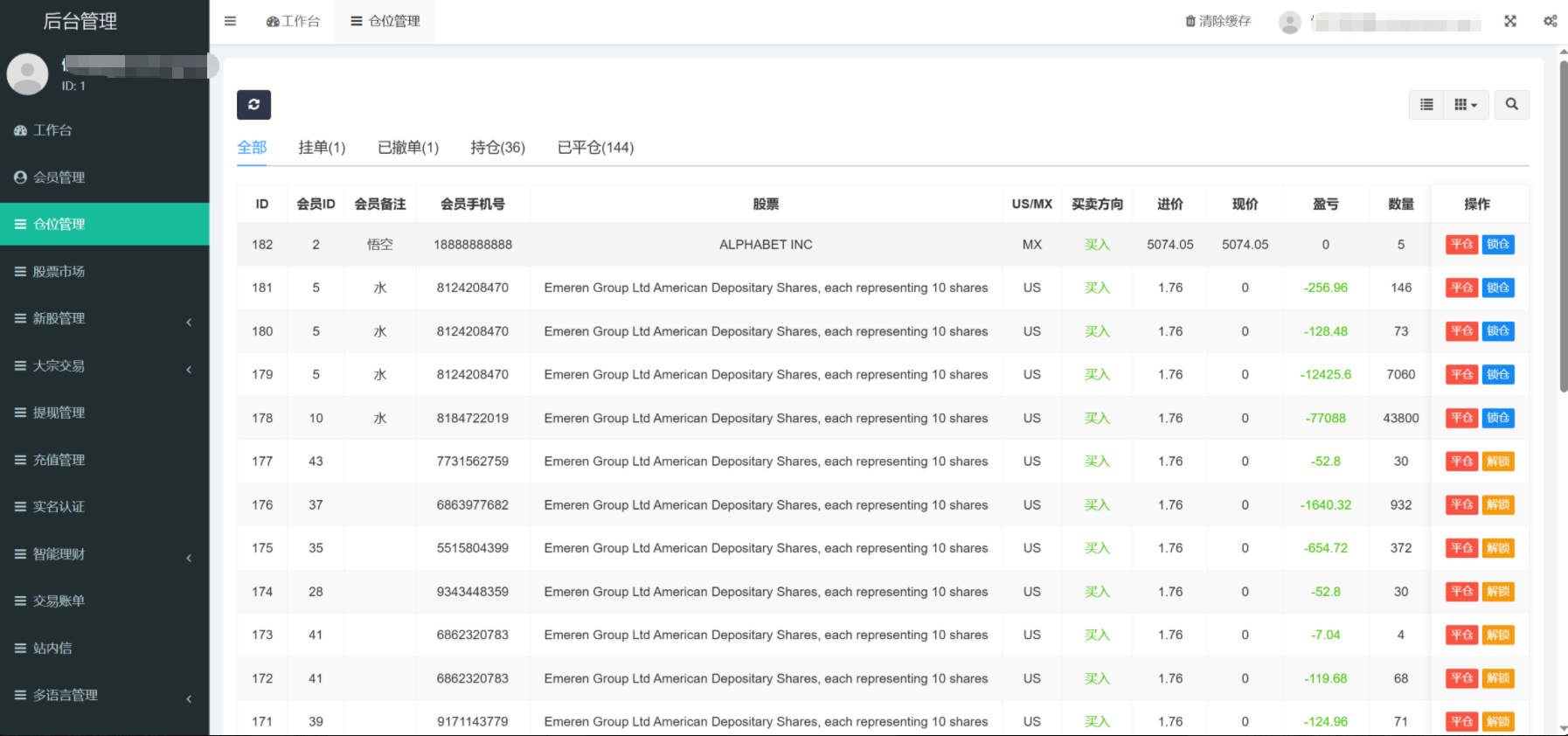Click the top bar user avatar

[x=1289, y=22]
